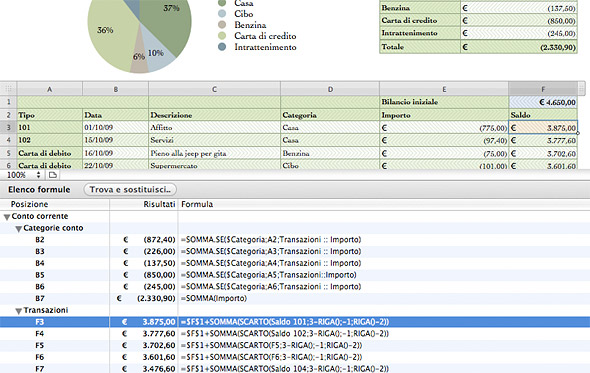Select column F header

pos(543,89)
